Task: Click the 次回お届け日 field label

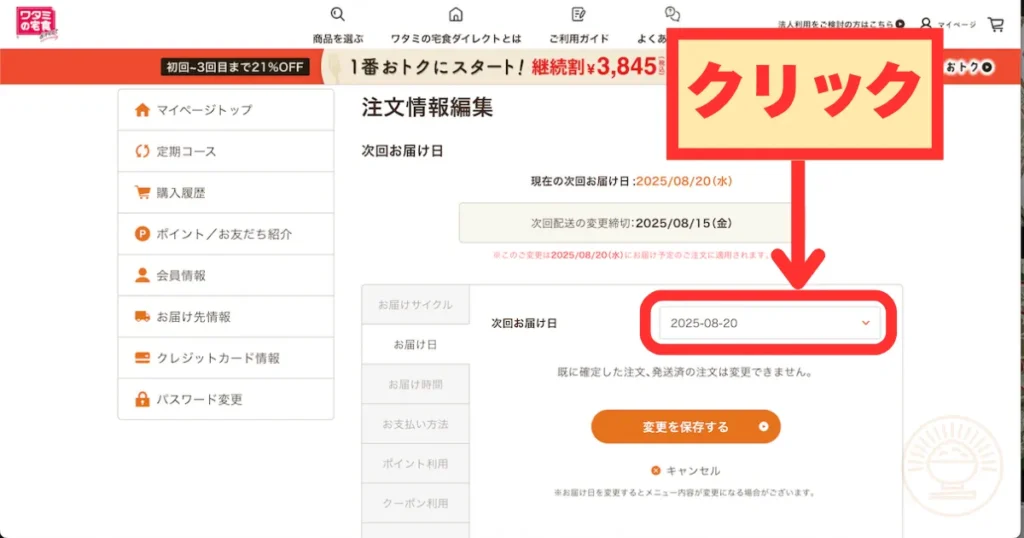Action: [x=524, y=323]
